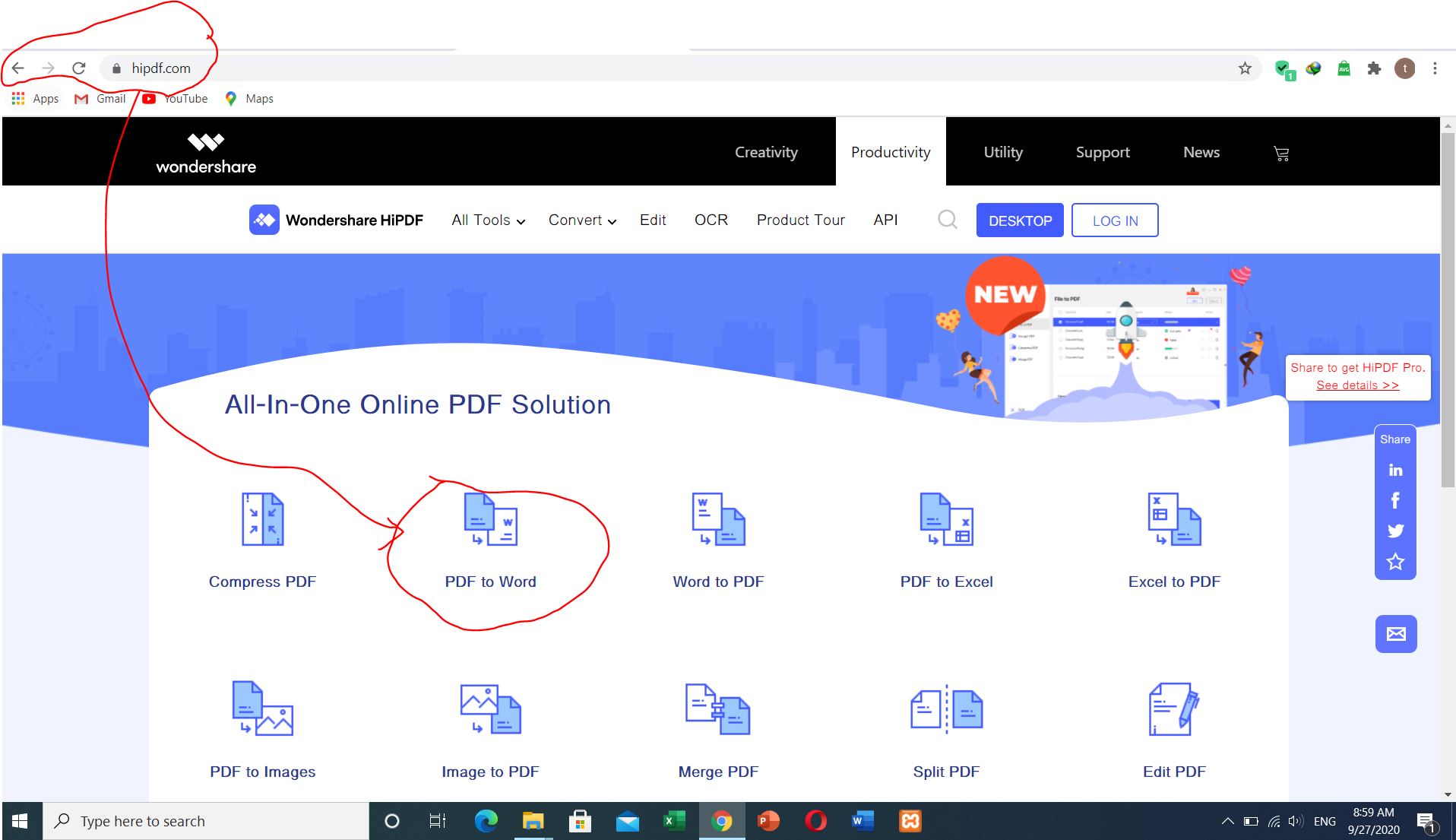Click the Wondershare HiPDF logo icon
1456x840 pixels.
pyautogui.click(x=264, y=220)
